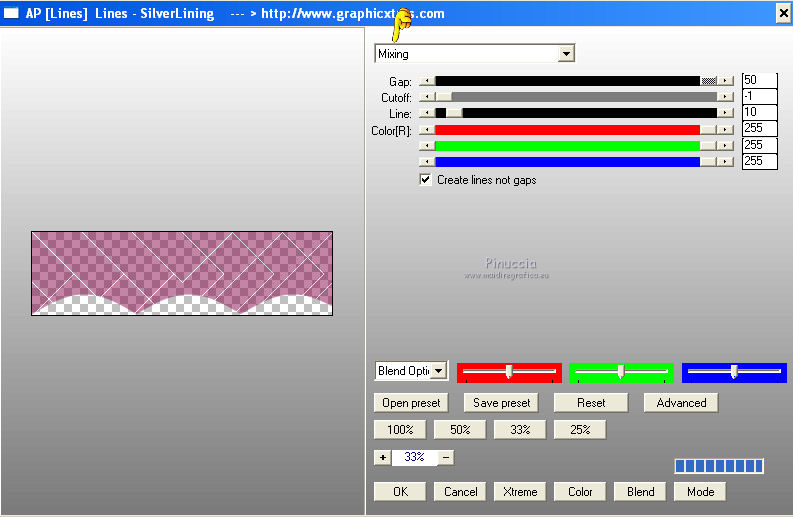Set preview zoom to 25%
Screen dimensions: 793x517
pyautogui.click(x=580, y=429)
